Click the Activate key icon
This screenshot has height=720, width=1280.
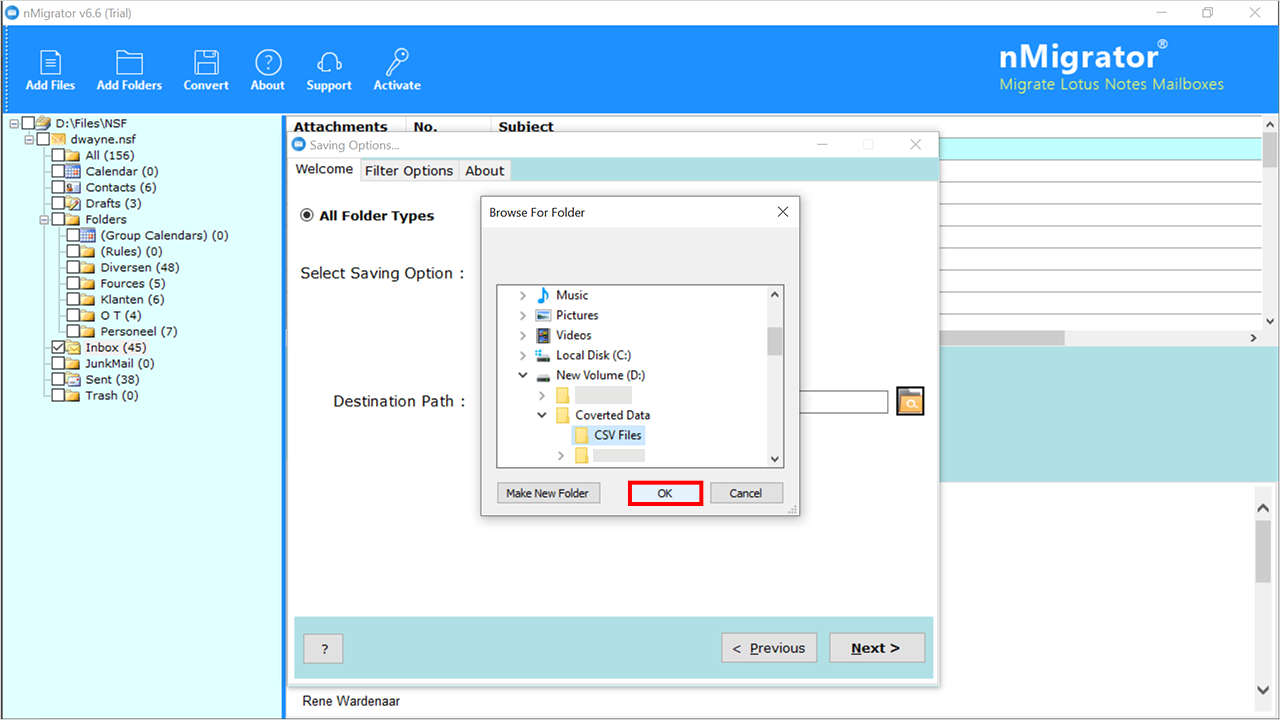[x=397, y=62]
